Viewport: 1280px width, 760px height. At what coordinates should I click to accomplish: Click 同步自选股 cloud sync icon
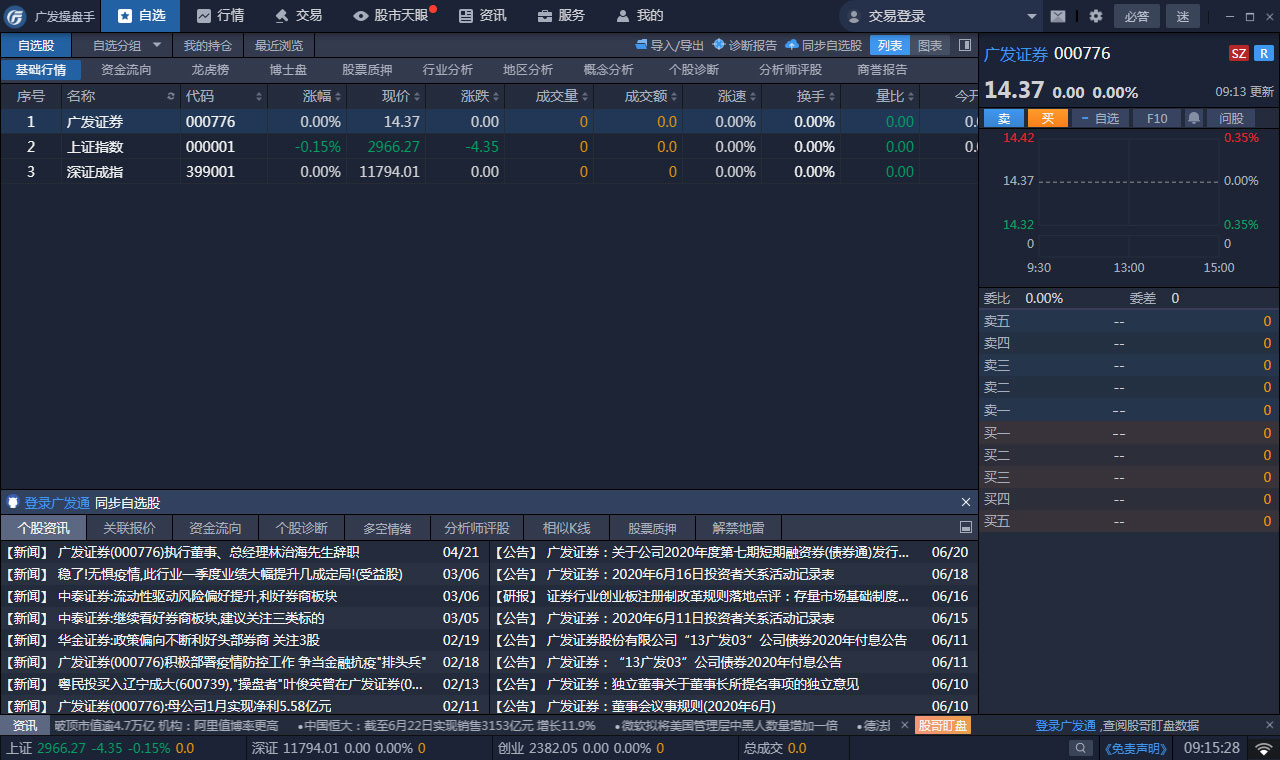coord(792,45)
